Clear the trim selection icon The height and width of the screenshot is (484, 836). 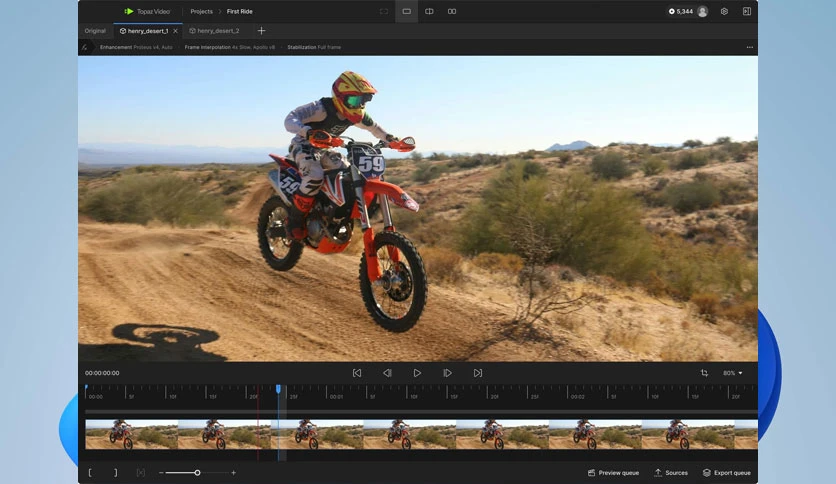[141, 473]
